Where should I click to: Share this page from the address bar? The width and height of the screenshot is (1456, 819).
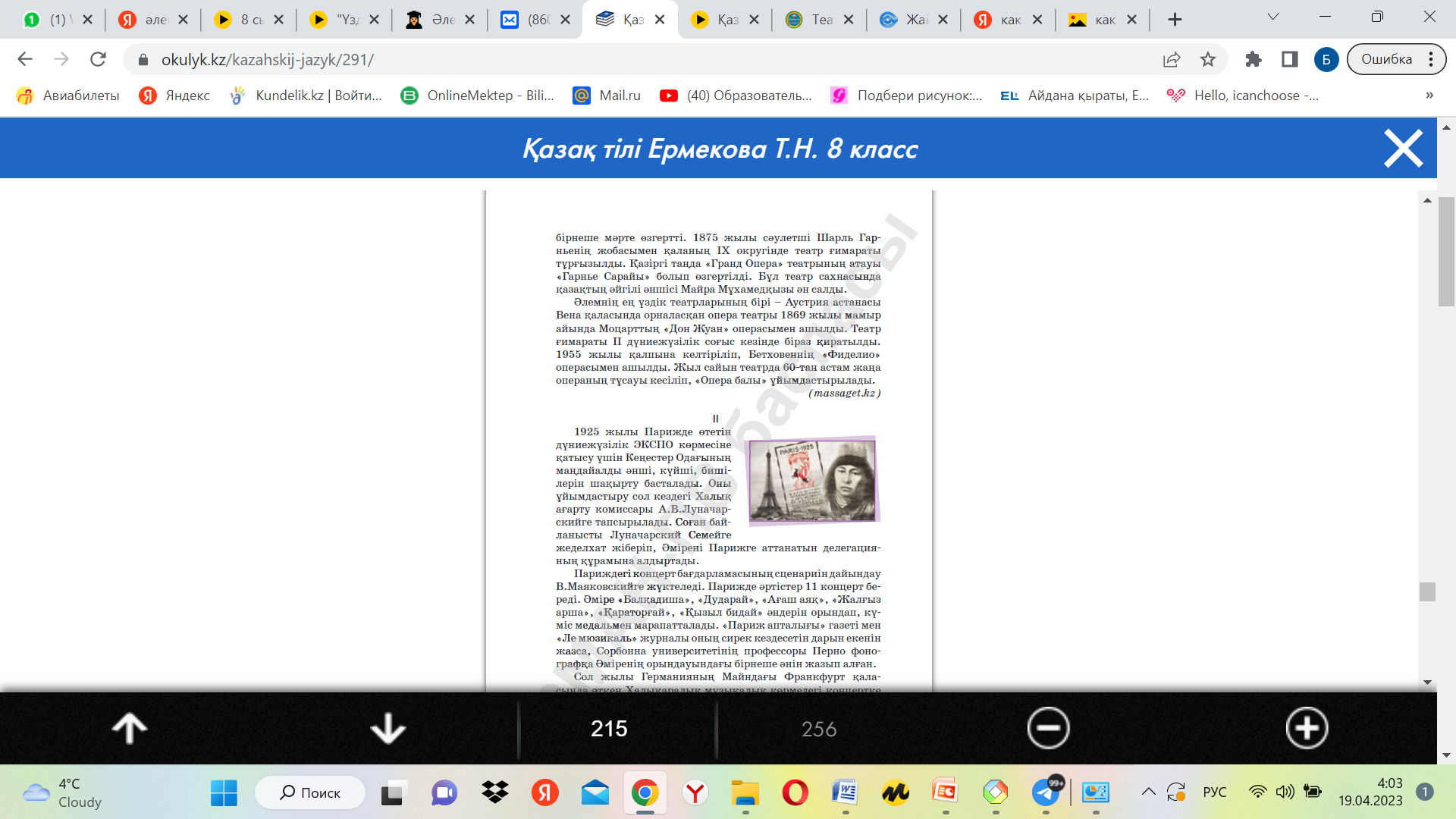click(1172, 59)
